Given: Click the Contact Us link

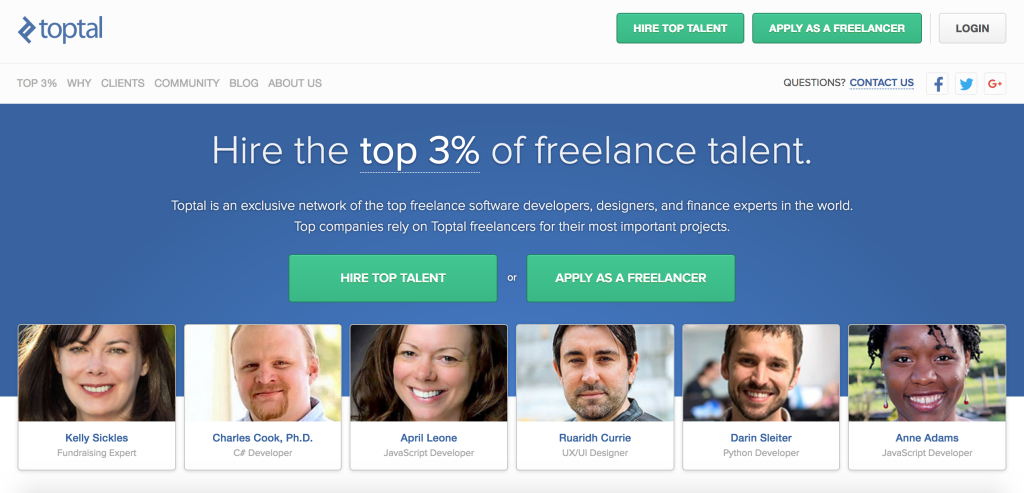Looking at the screenshot, I should click(x=881, y=83).
